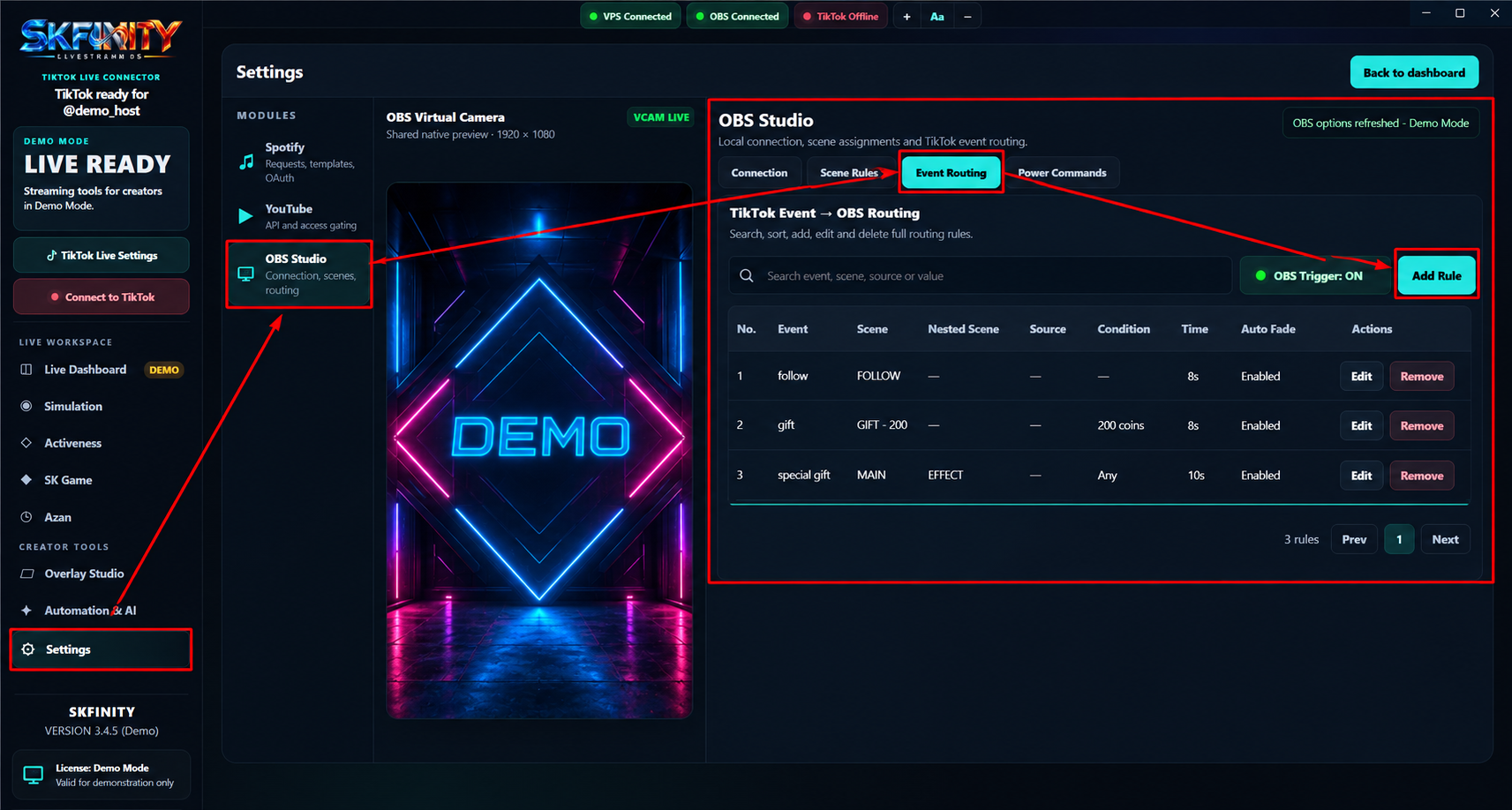
Task: Click the Settings gear icon
Action: [28, 649]
